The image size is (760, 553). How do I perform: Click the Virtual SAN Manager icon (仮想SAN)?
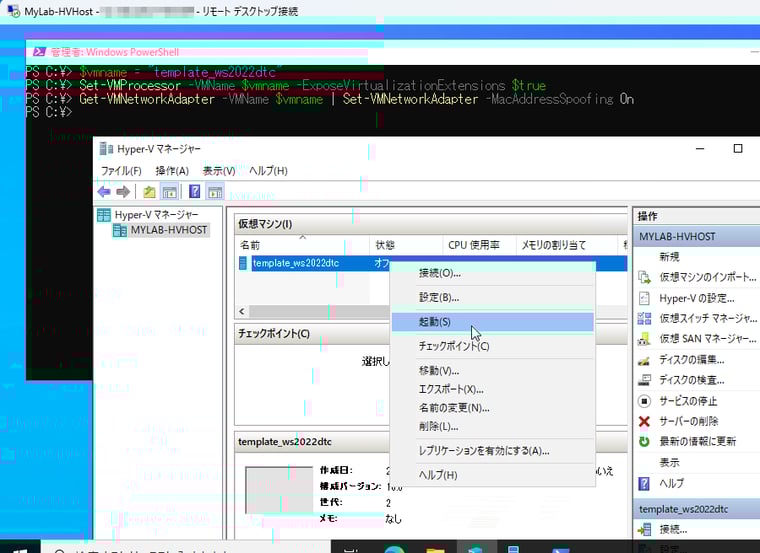(644, 339)
